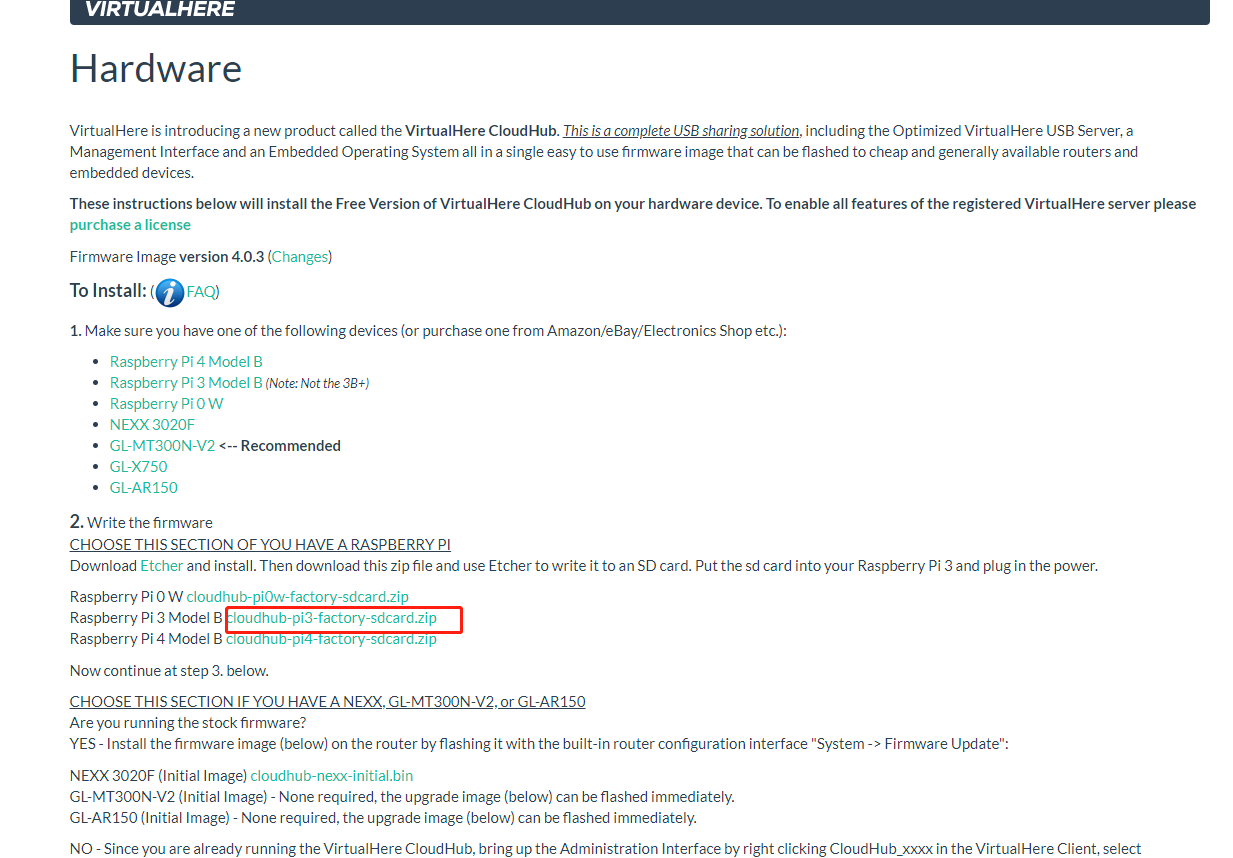Open the Changes link for firmware version
Viewport: 1233px width, 858px height.
(x=300, y=257)
